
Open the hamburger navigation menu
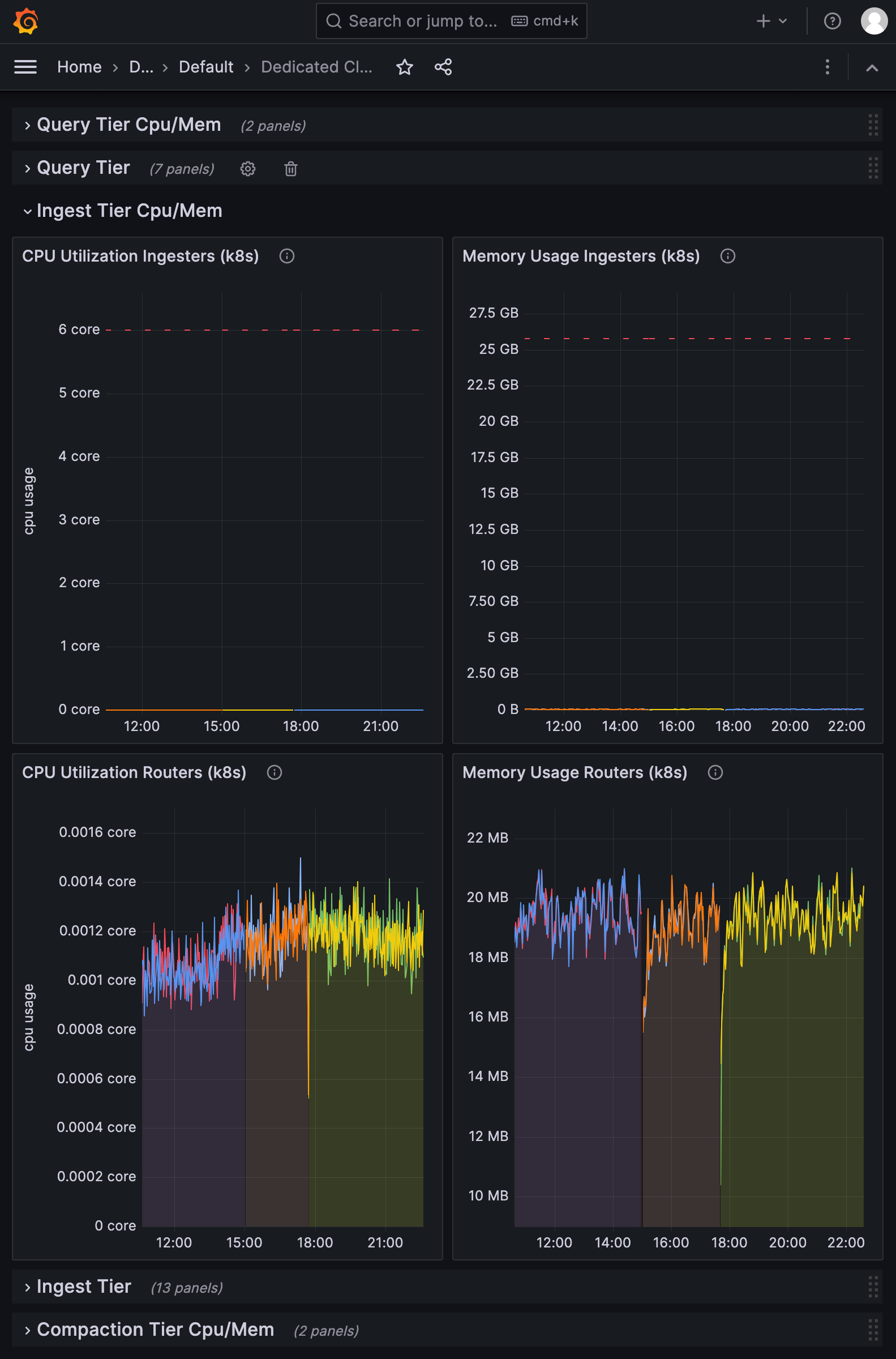point(25,67)
